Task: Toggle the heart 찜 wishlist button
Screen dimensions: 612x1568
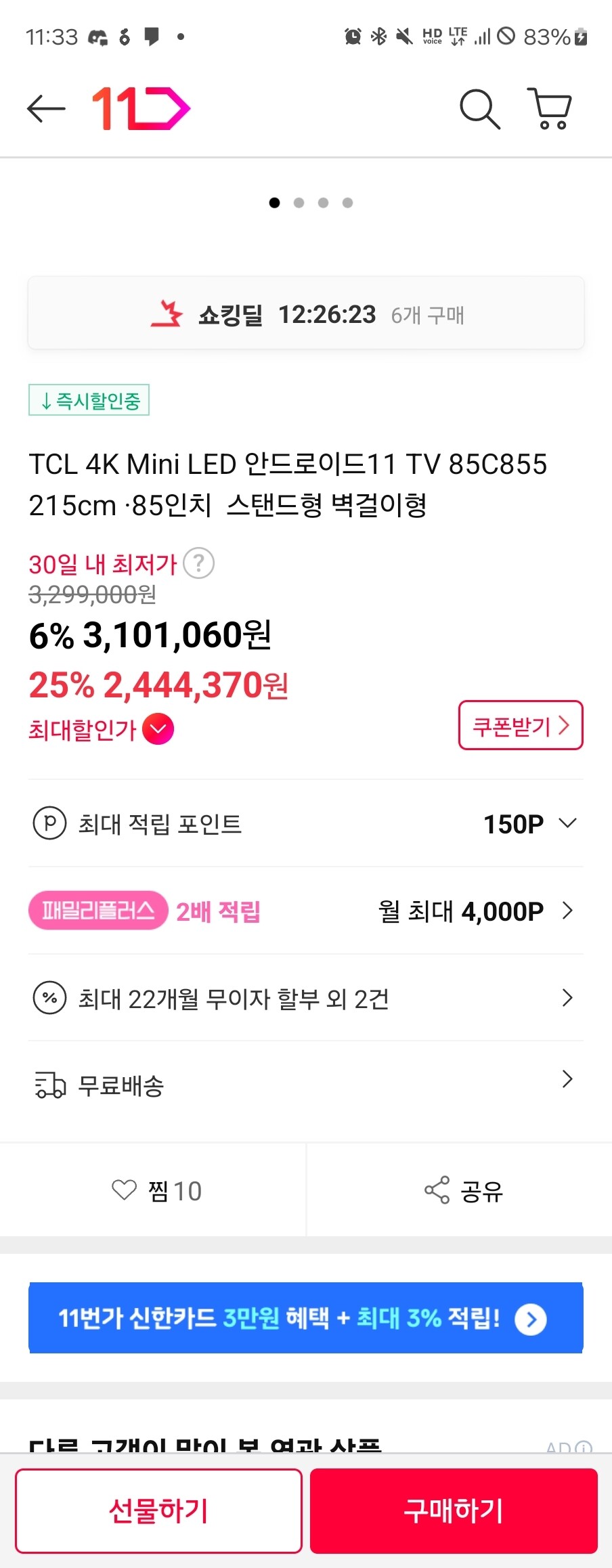Action: [x=156, y=1190]
